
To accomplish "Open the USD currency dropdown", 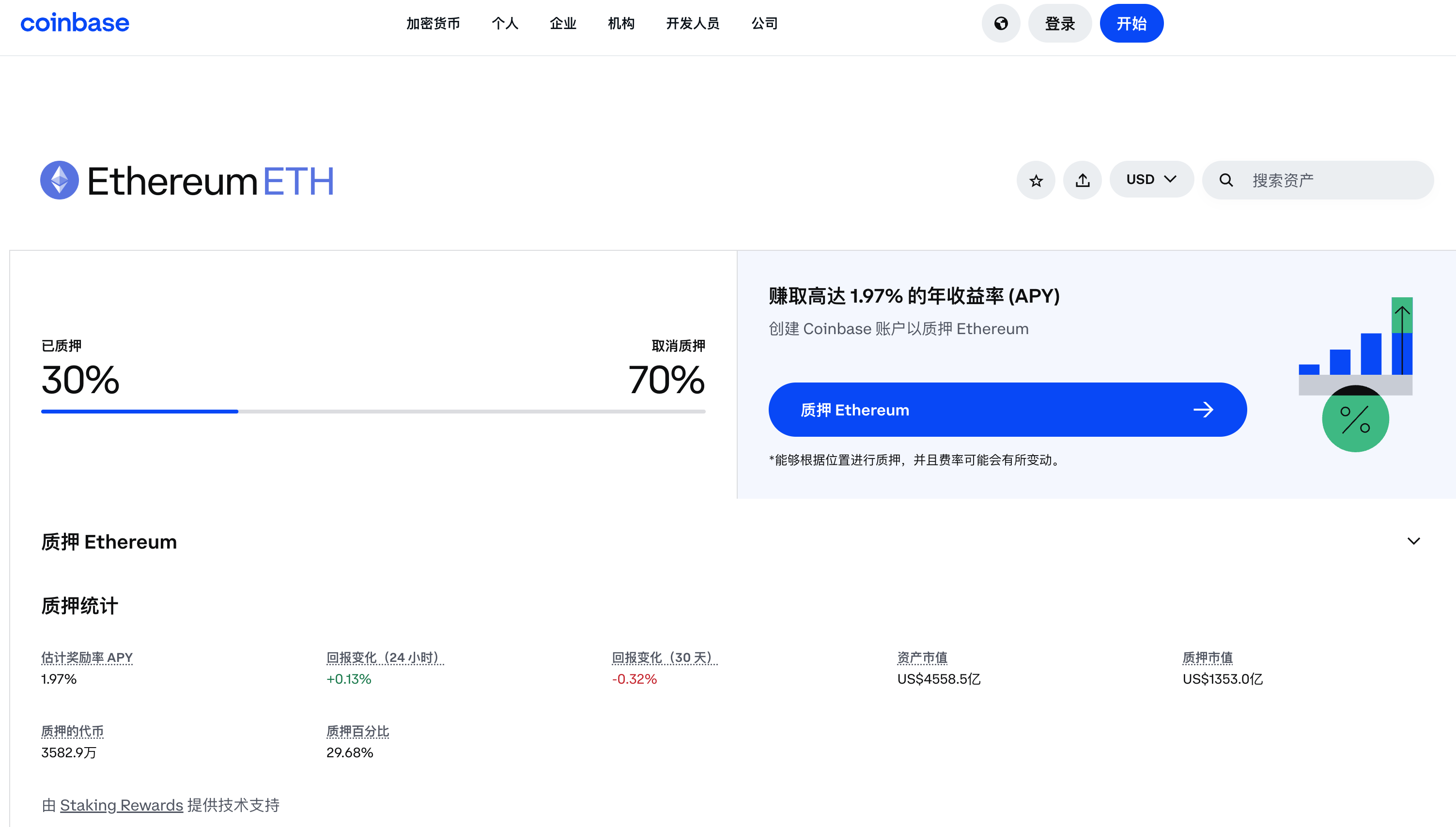I will coord(1151,179).
